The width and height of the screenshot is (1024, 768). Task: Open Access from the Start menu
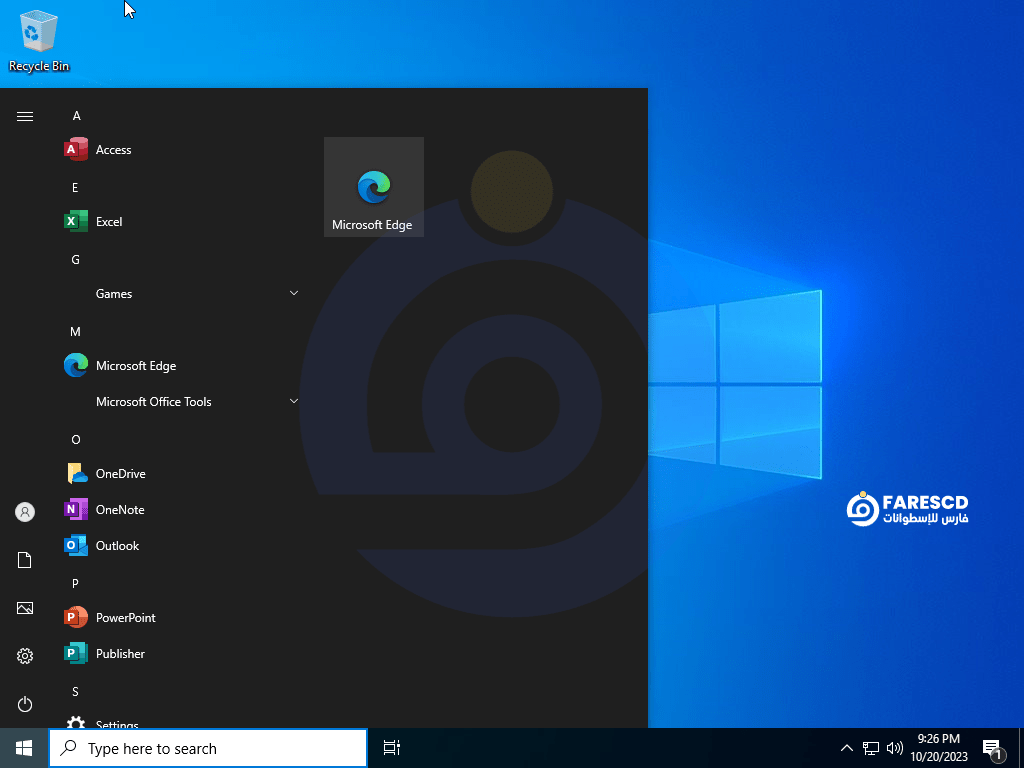(111, 149)
